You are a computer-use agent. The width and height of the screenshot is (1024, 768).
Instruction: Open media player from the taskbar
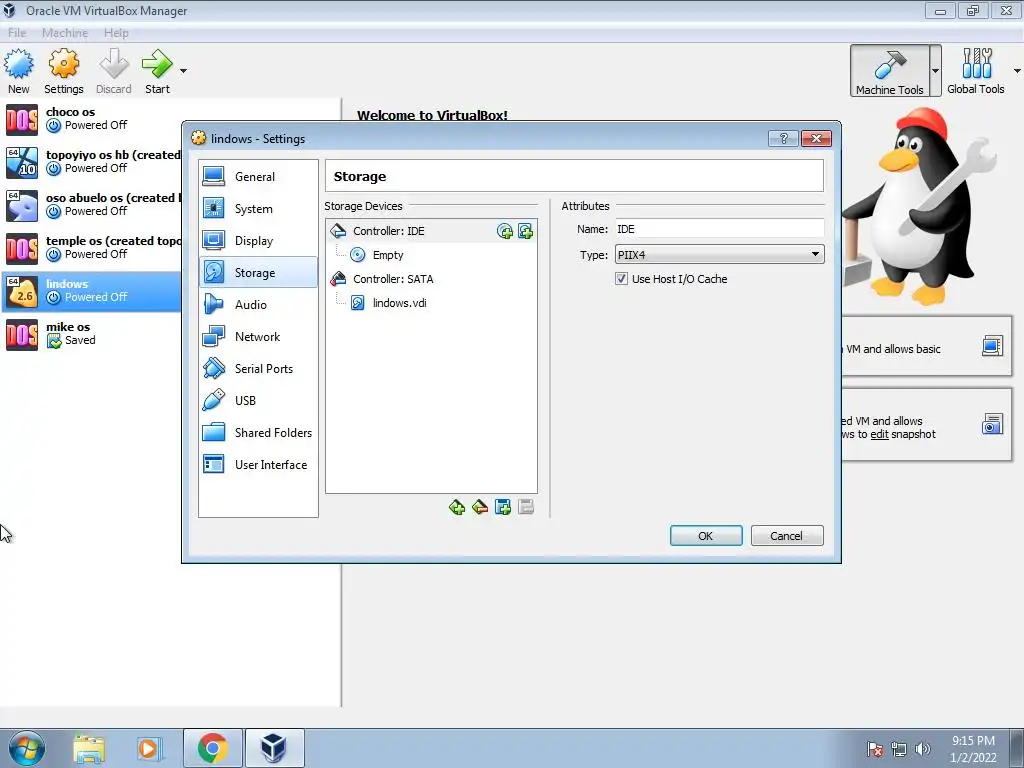click(x=149, y=748)
